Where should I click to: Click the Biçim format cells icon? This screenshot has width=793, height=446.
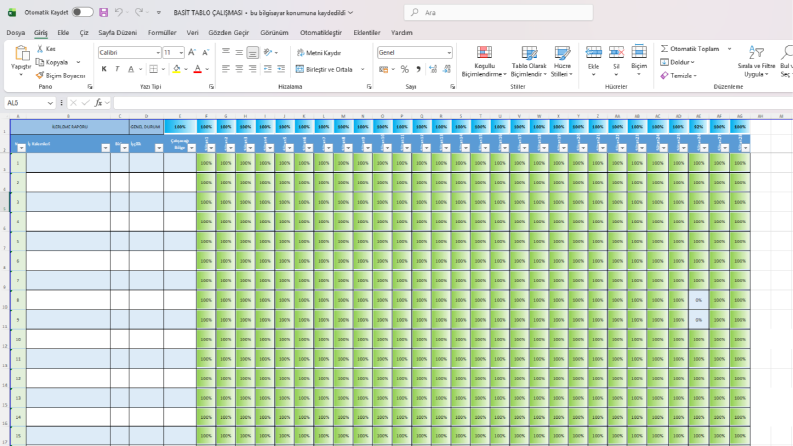coord(639,52)
